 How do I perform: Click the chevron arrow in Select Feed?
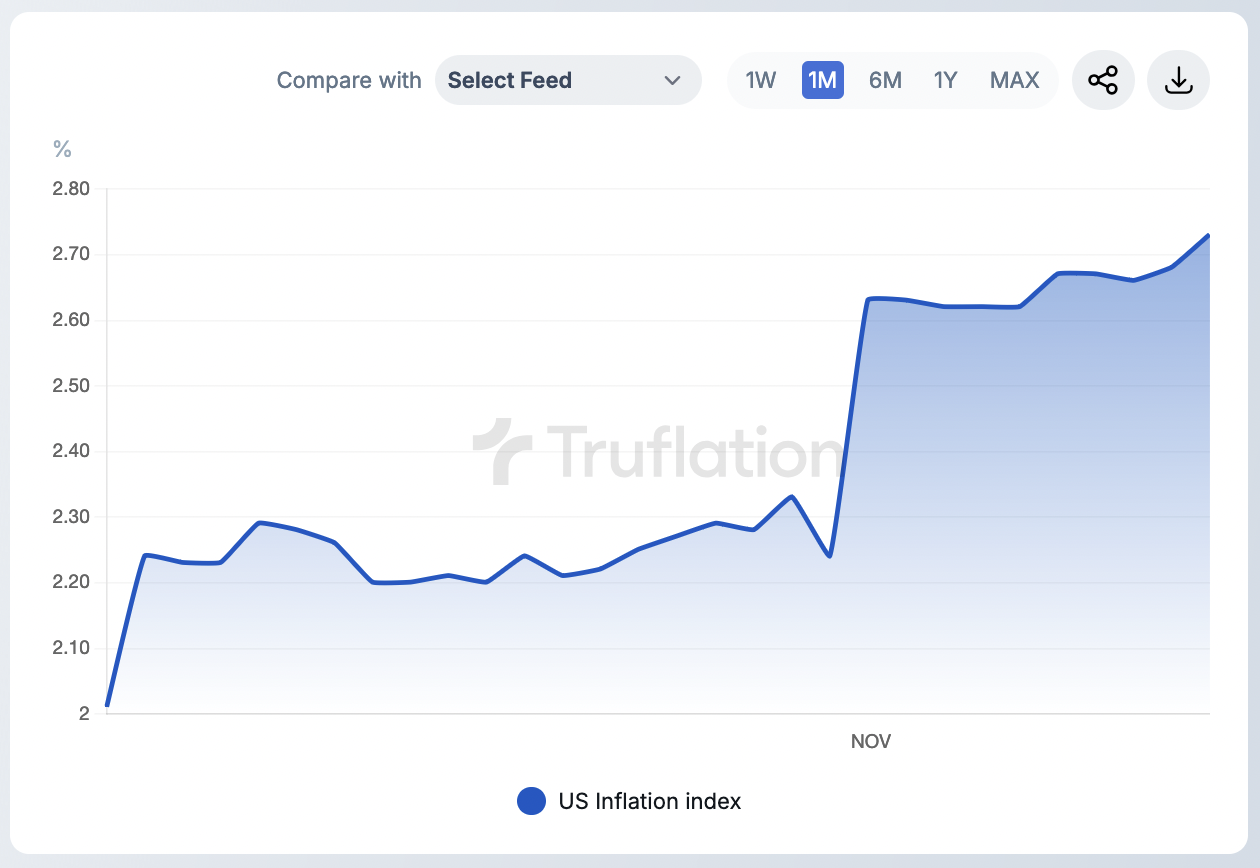coord(672,80)
